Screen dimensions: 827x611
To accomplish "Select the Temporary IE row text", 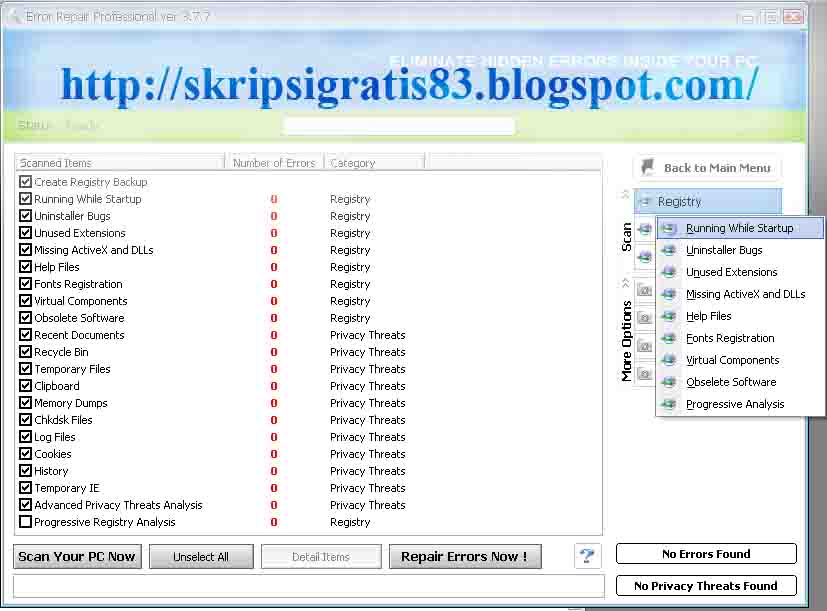I will pos(67,488).
